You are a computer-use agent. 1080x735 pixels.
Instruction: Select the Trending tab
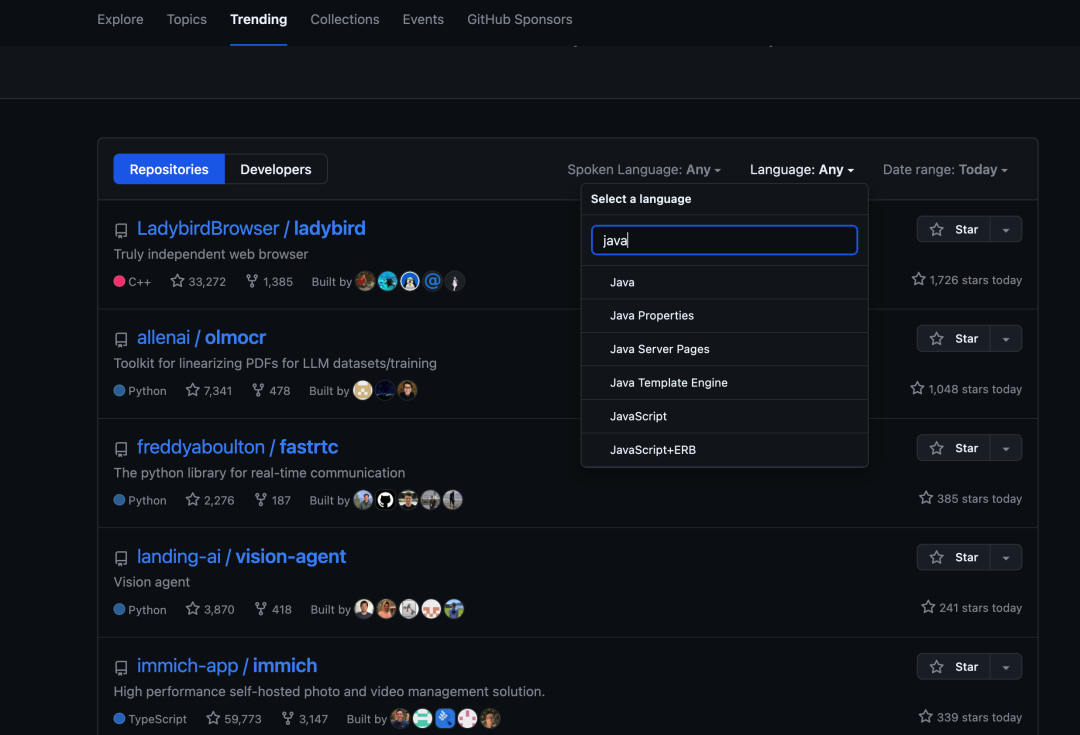[258, 19]
